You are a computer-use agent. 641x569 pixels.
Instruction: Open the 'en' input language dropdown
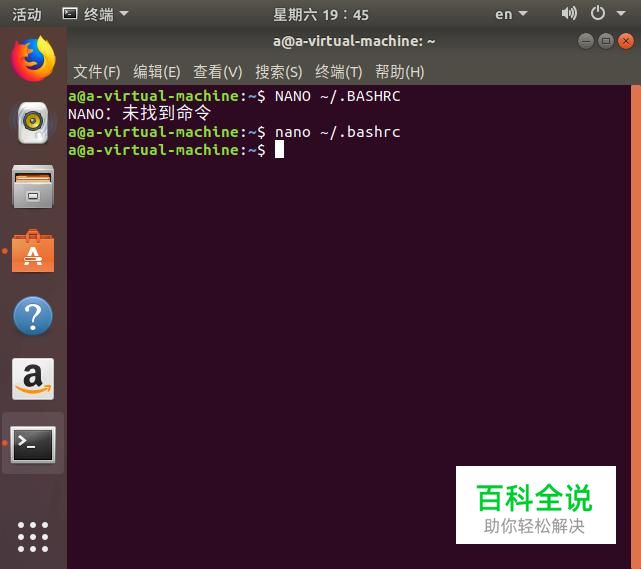pyautogui.click(x=511, y=14)
